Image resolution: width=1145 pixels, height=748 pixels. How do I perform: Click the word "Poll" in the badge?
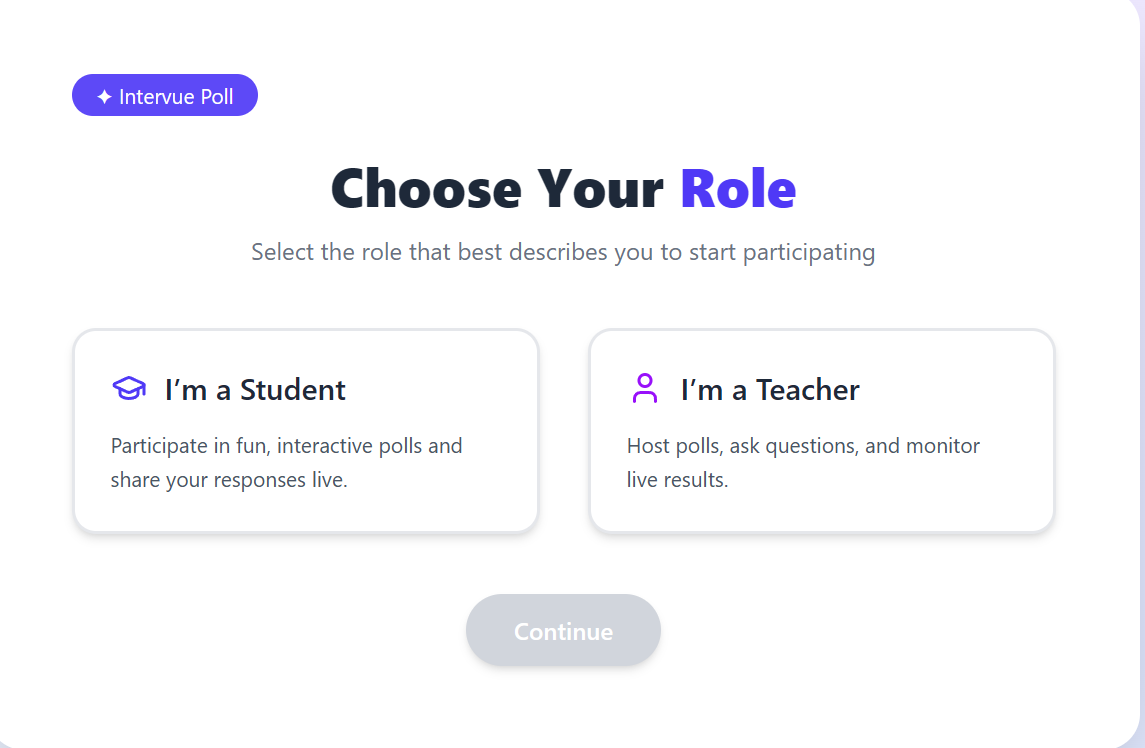[217, 97]
